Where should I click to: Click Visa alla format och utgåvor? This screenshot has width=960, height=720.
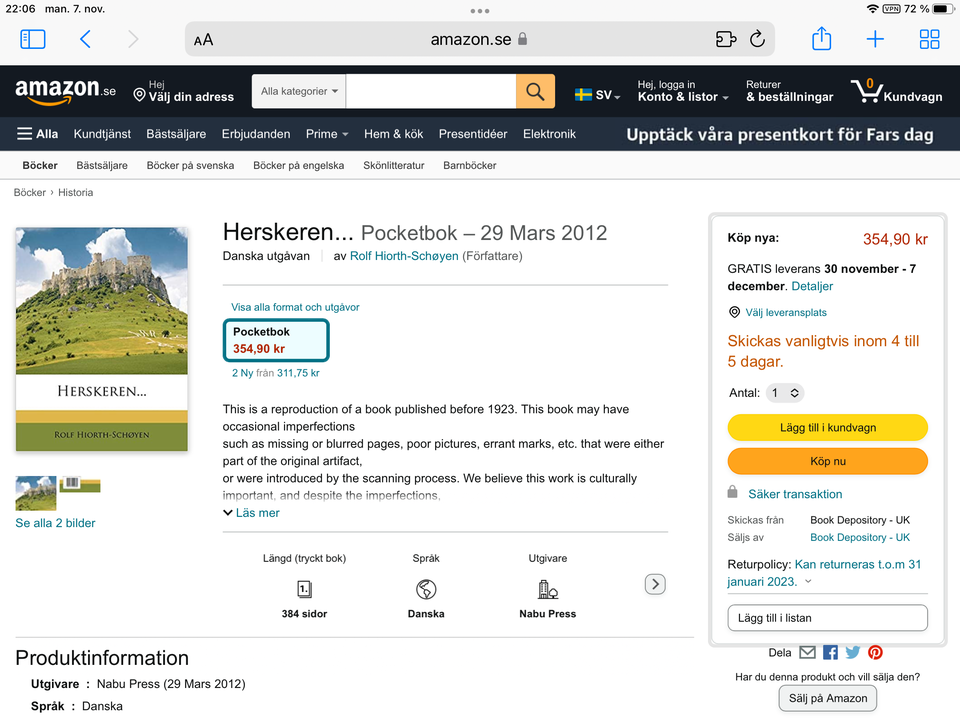coord(295,307)
